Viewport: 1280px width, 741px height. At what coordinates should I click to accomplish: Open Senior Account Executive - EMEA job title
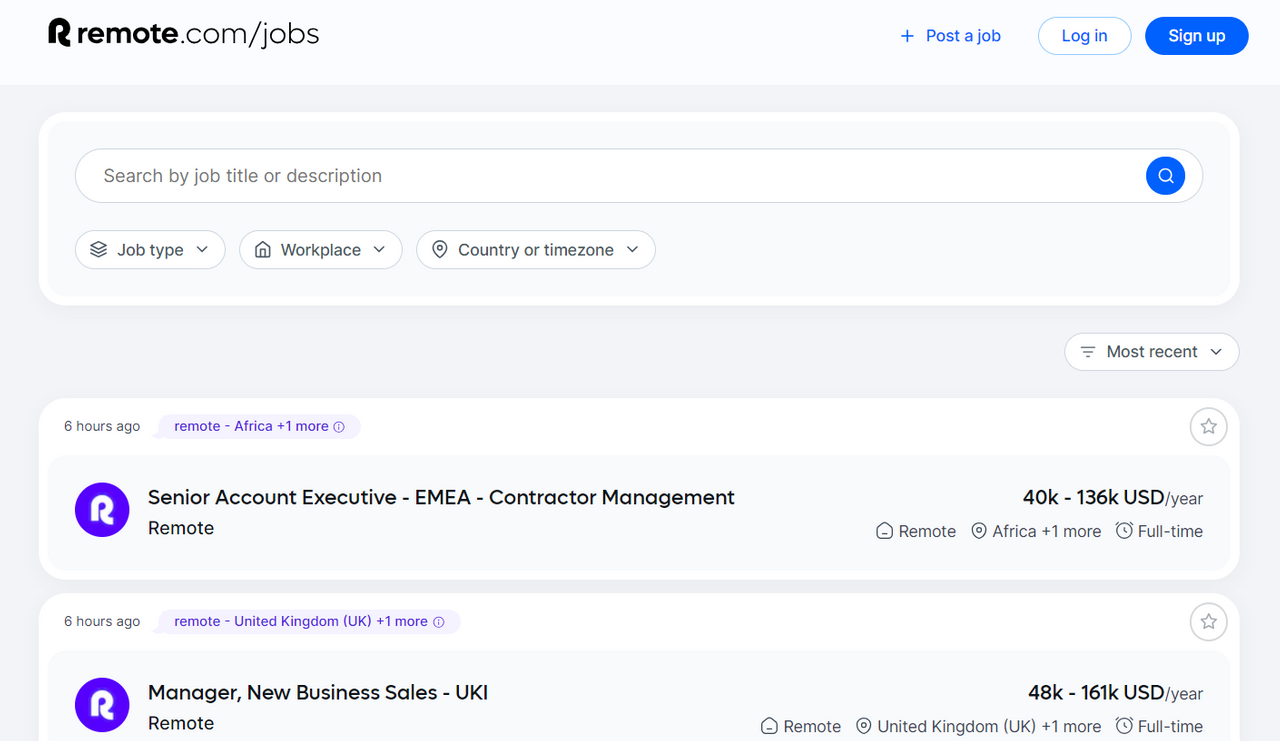[441, 498]
